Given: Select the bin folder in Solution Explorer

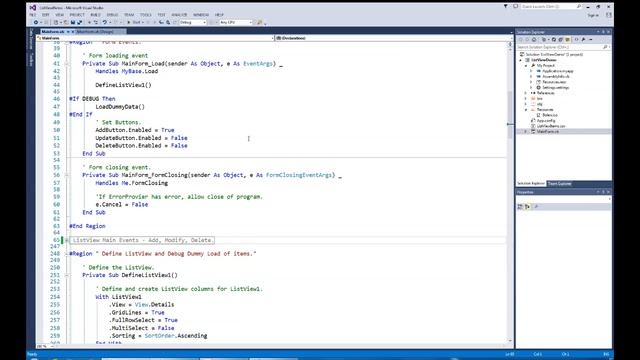Looking at the screenshot, I should 540,99.
